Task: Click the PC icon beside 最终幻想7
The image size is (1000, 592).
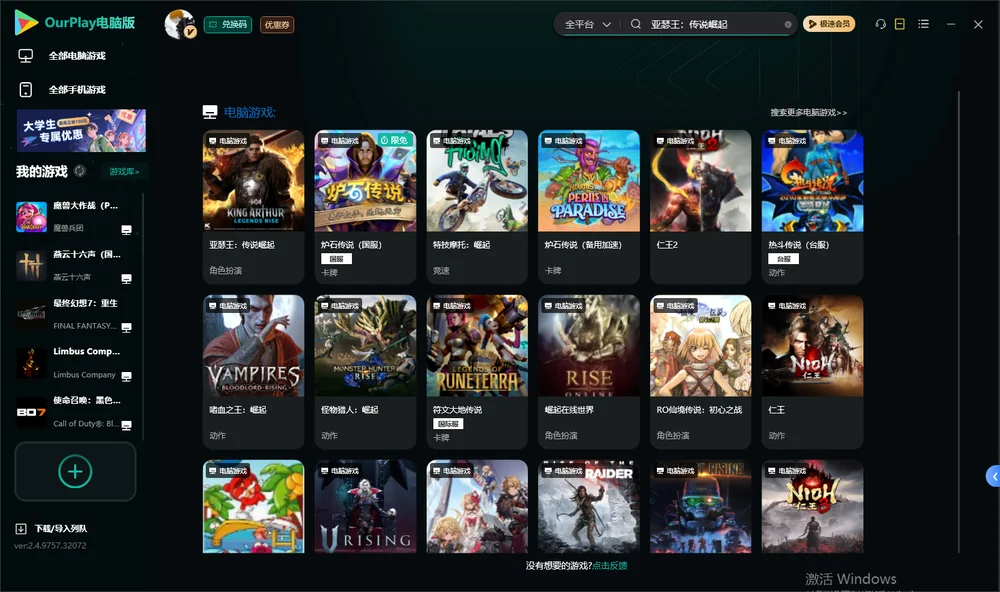Action: [126, 327]
